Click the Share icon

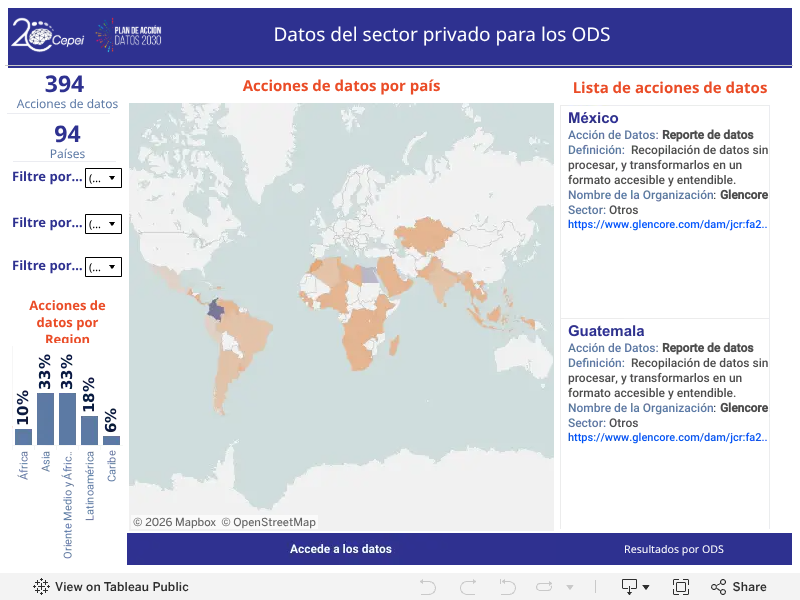pos(718,587)
